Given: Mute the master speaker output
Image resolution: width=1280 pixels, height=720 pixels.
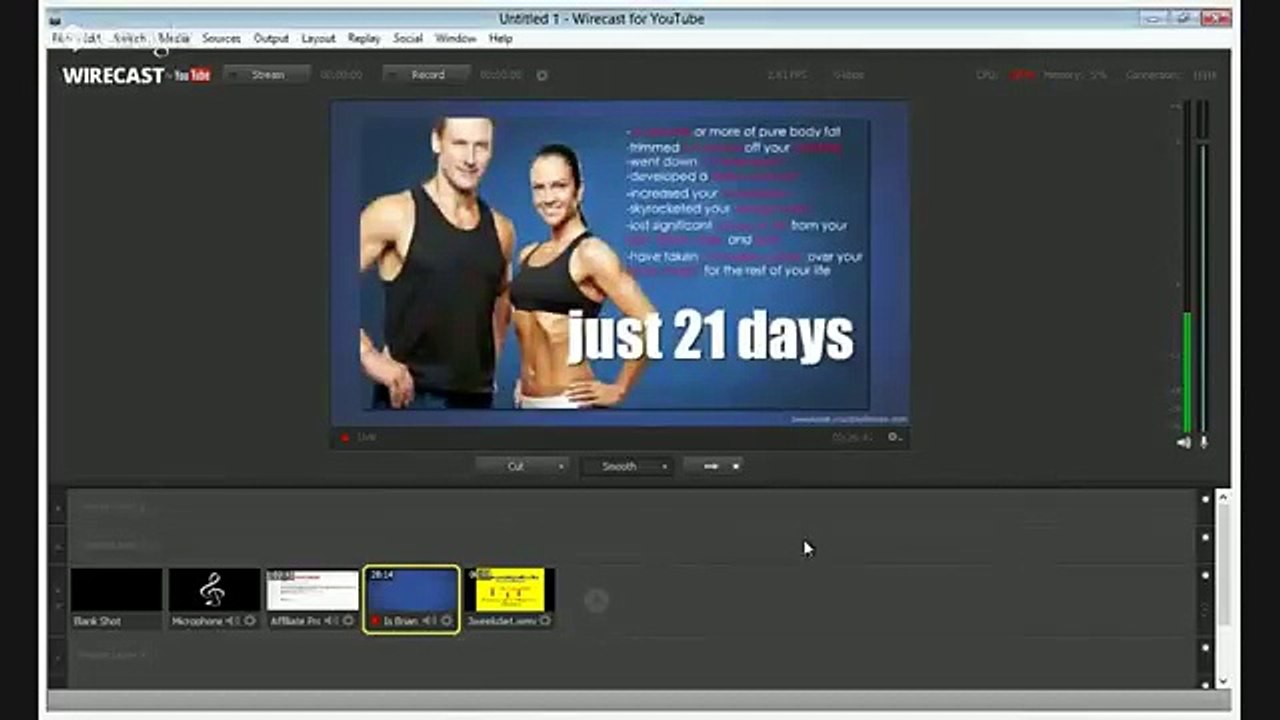Looking at the screenshot, I should coord(1184,442).
